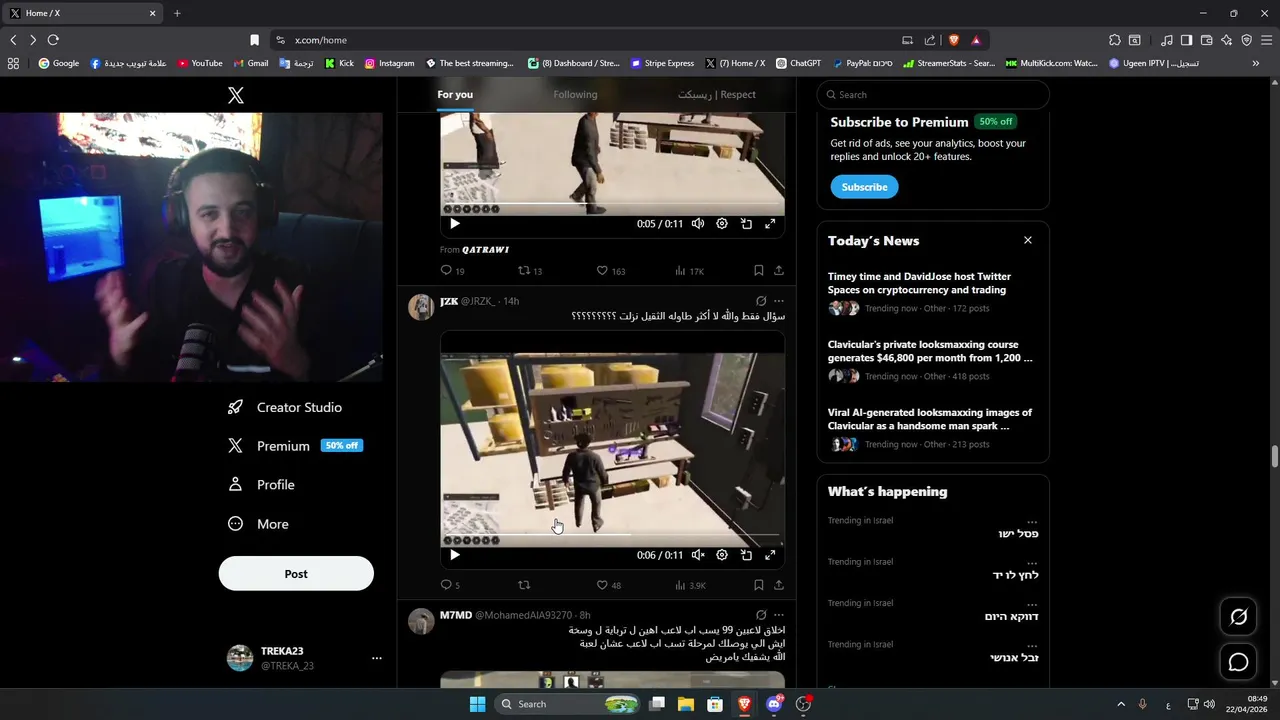
Task: Share the QATRAWI video post
Action: coord(779,271)
